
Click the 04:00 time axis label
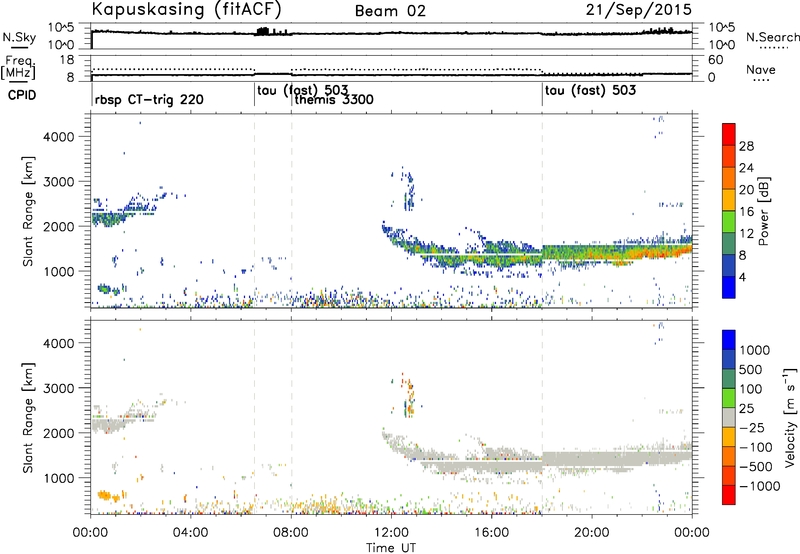(x=190, y=533)
